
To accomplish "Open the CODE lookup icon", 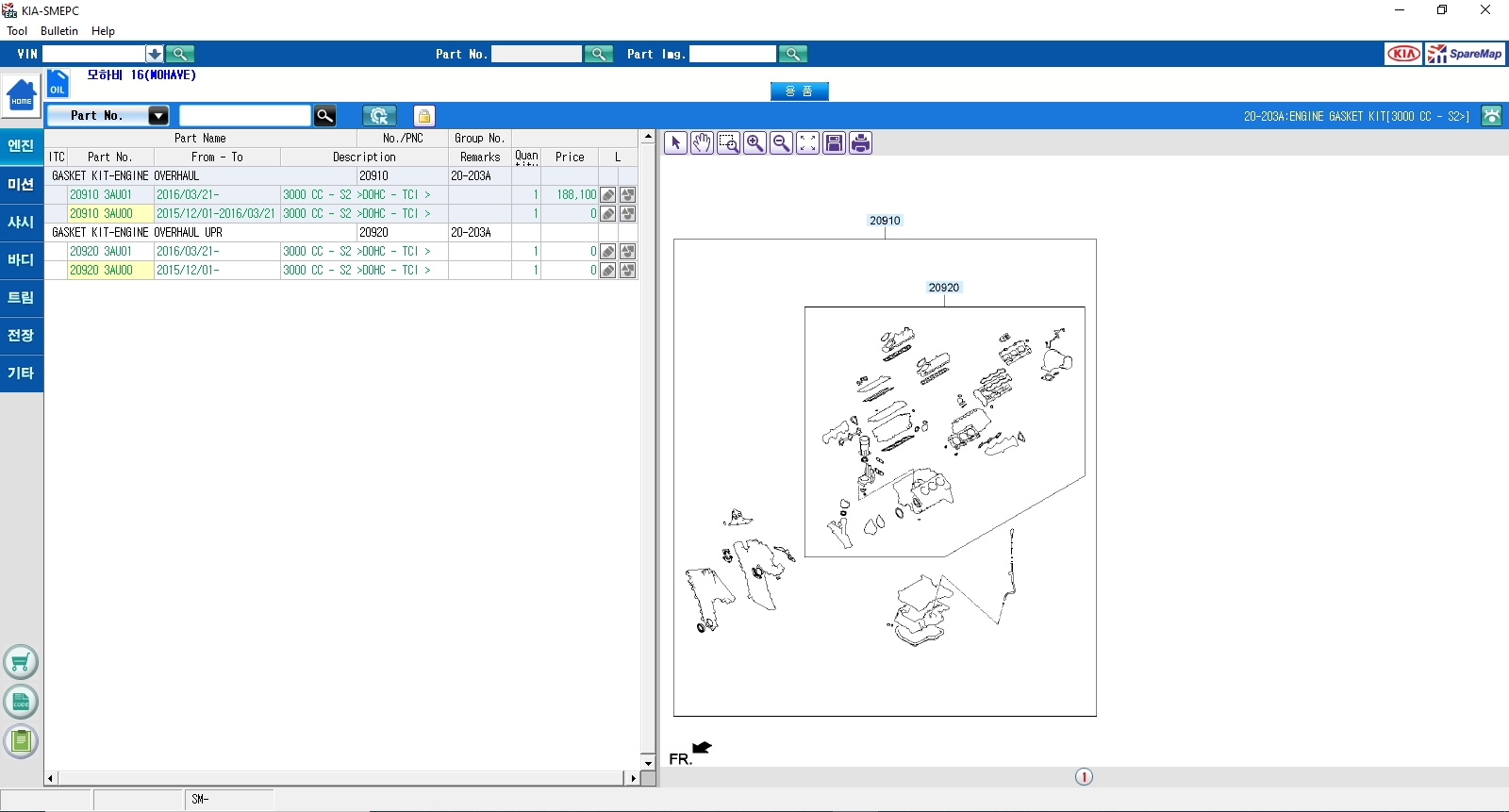I will click(x=21, y=703).
